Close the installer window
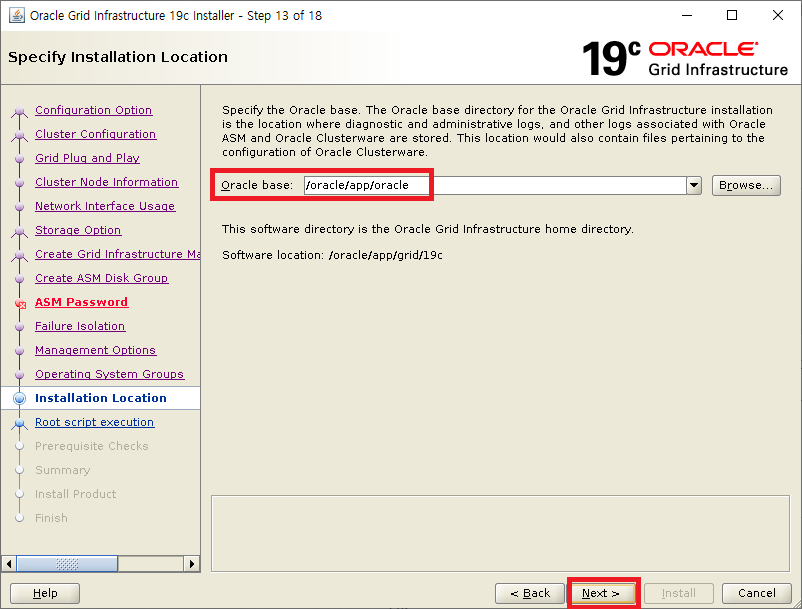This screenshot has width=802, height=609. pos(778,15)
